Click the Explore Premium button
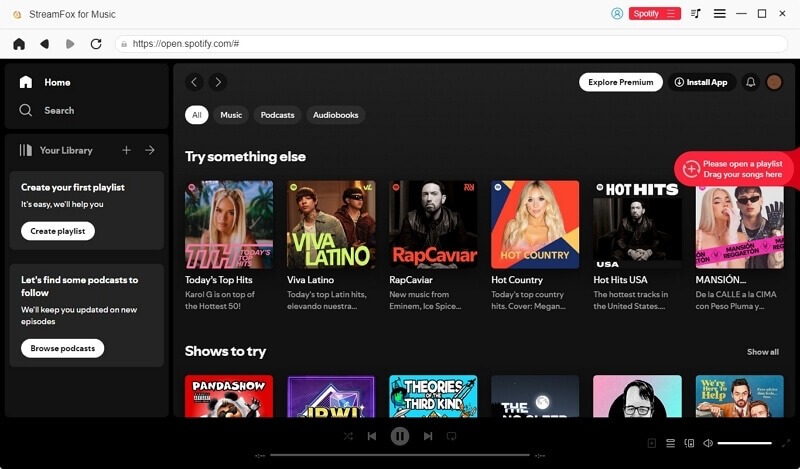 [x=620, y=82]
